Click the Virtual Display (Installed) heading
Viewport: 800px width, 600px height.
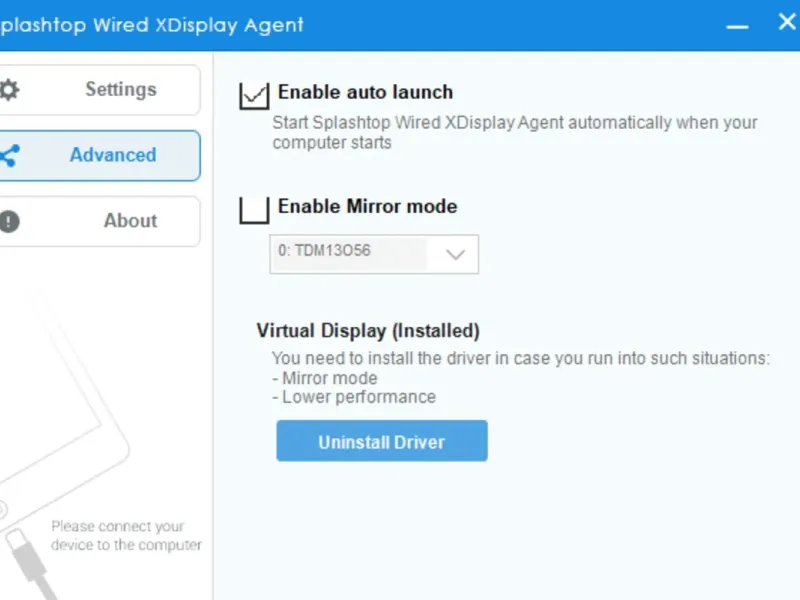point(368,331)
